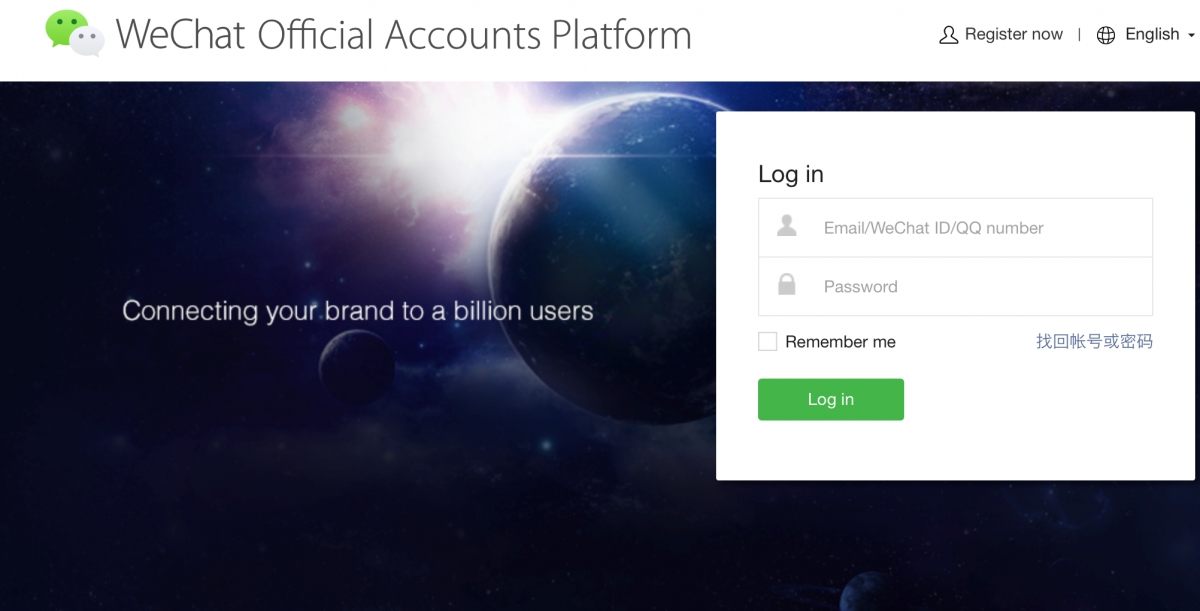Click the globe language icon
1200x611 pixels.
coord(1105,35)
